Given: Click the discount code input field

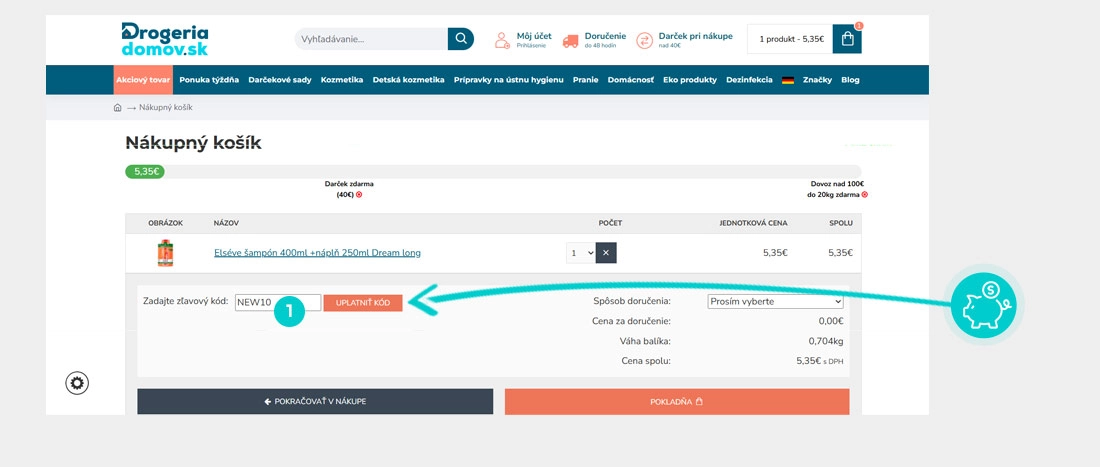Looking at the screenshot, I should 278,302.
